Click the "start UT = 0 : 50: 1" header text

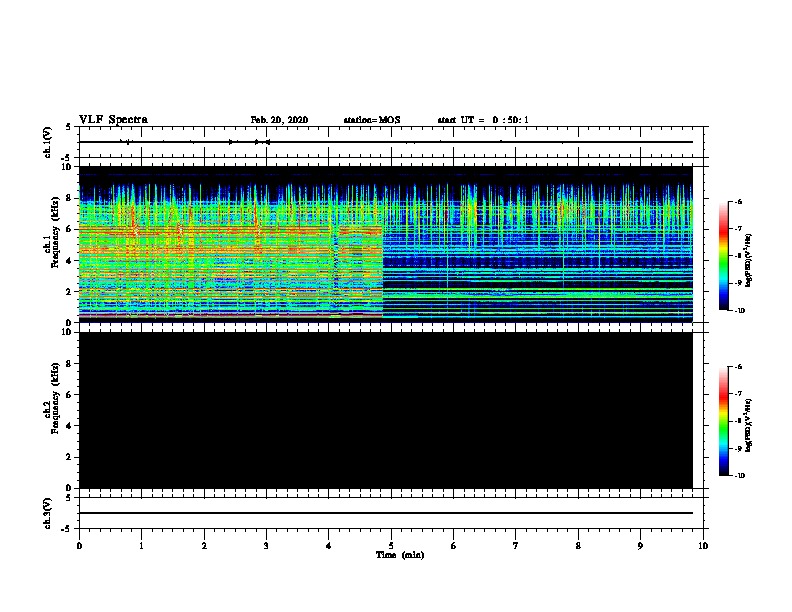(483, 120)
